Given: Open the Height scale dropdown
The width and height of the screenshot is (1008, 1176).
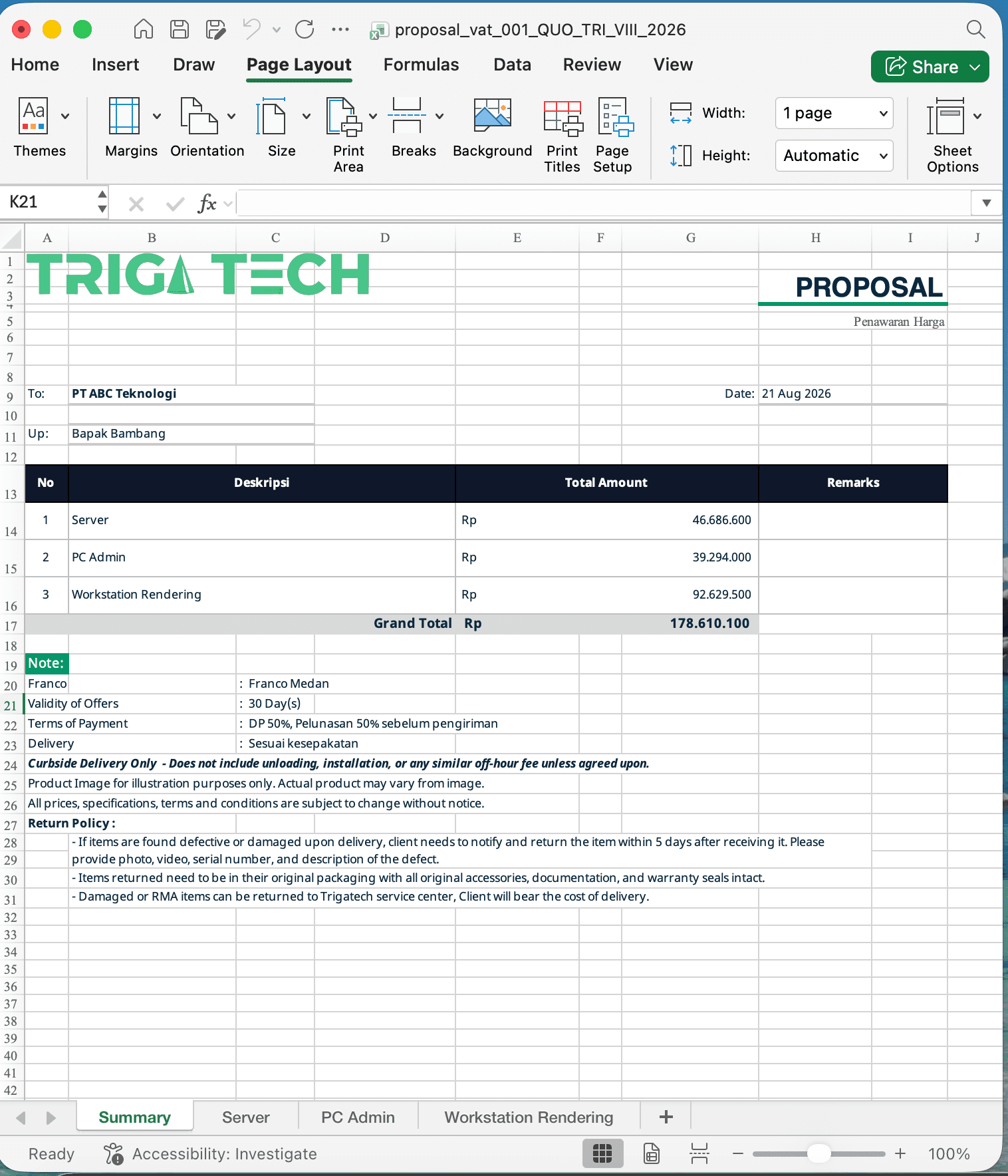Looking at the screenshot, I should click(x=834, y=156).
